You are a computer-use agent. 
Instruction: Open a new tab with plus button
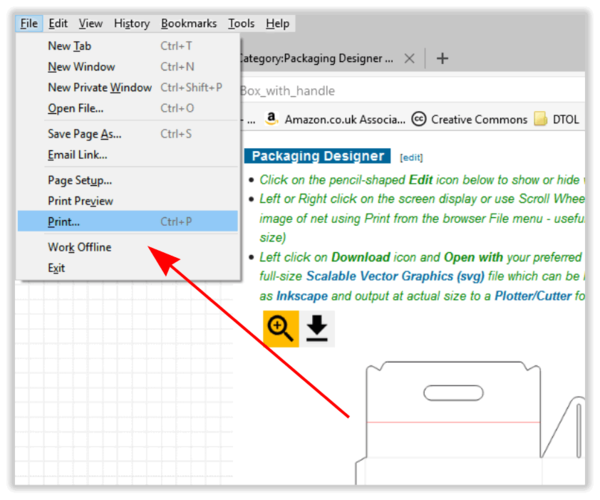(442, 59)
